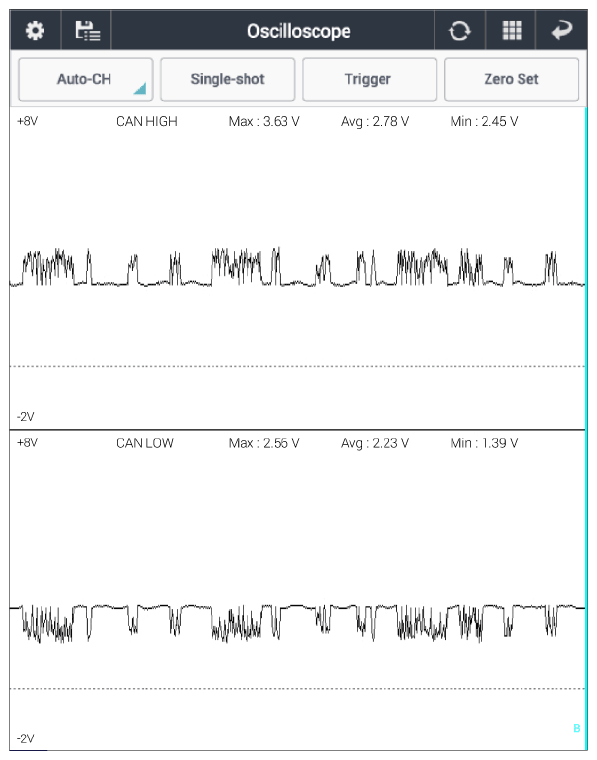The height and width of the screenshot is (760, 597).
Task: Click the teal triangle on Auto-CH
Action: click(x=140, y=89)
